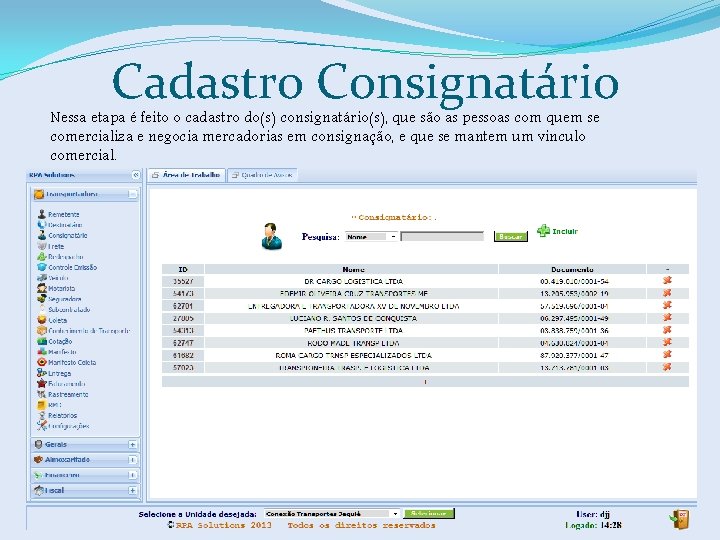
Task: Delete the ENTREGADORA XV DE NOVEMBRO row
Action: pos(667,305)
